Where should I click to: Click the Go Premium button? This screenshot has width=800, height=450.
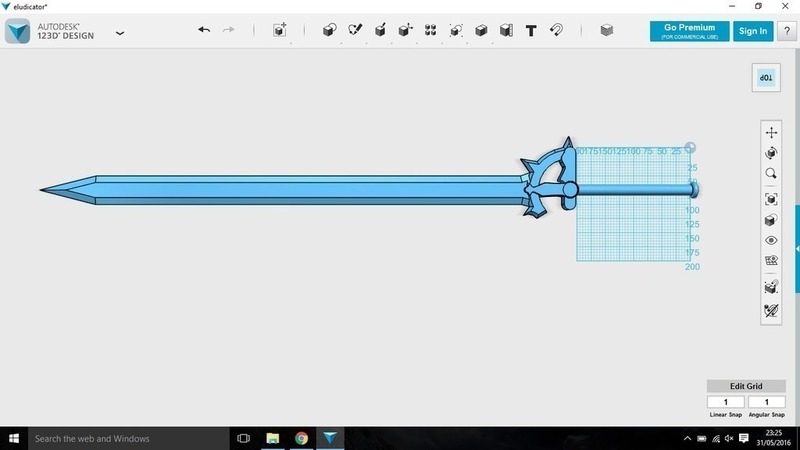pos(689,31)
